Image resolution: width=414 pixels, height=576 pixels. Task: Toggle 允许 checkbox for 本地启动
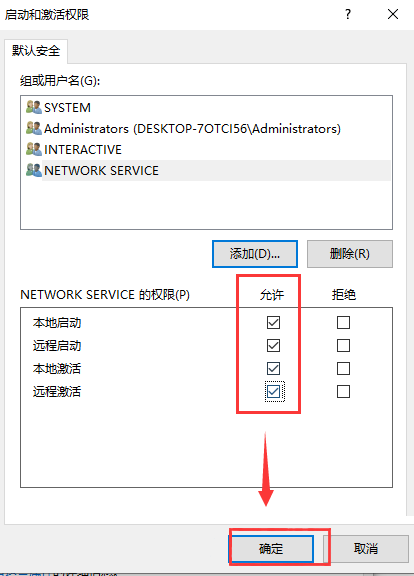[273, 323]
